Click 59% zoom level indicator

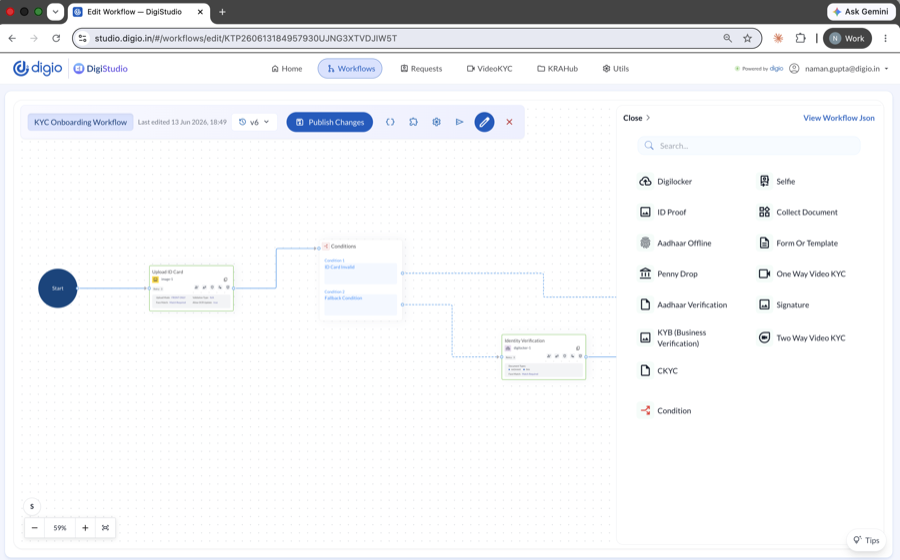coord(60,528)
